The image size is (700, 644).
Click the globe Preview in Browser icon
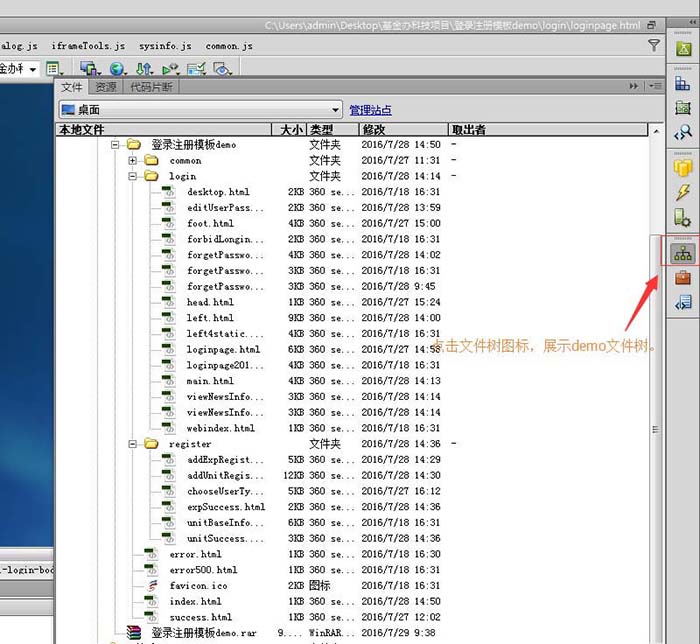[x=117, y=69]
